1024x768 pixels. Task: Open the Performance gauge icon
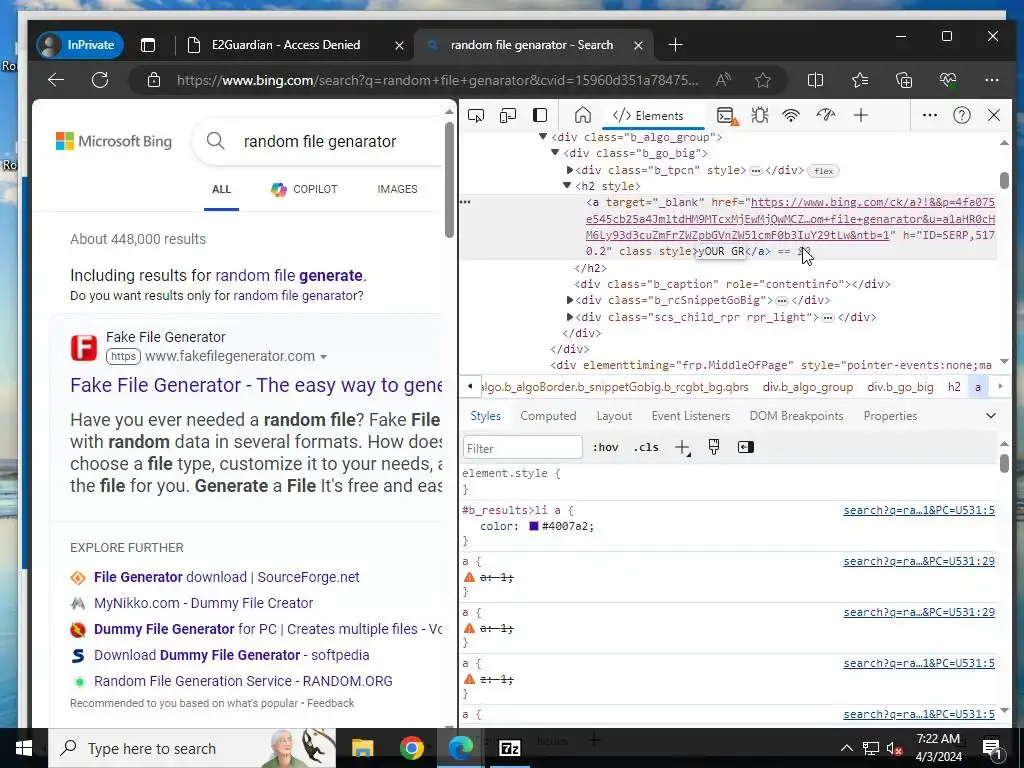(x=825, y=116)
